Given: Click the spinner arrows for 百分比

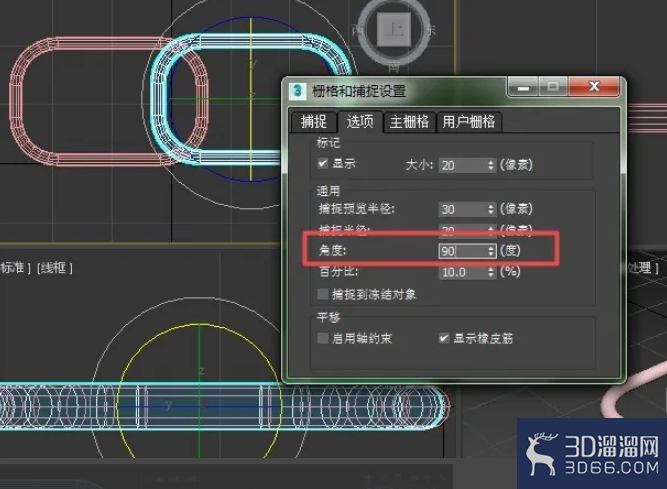Looking at the screenshot, I should (491, 272).
